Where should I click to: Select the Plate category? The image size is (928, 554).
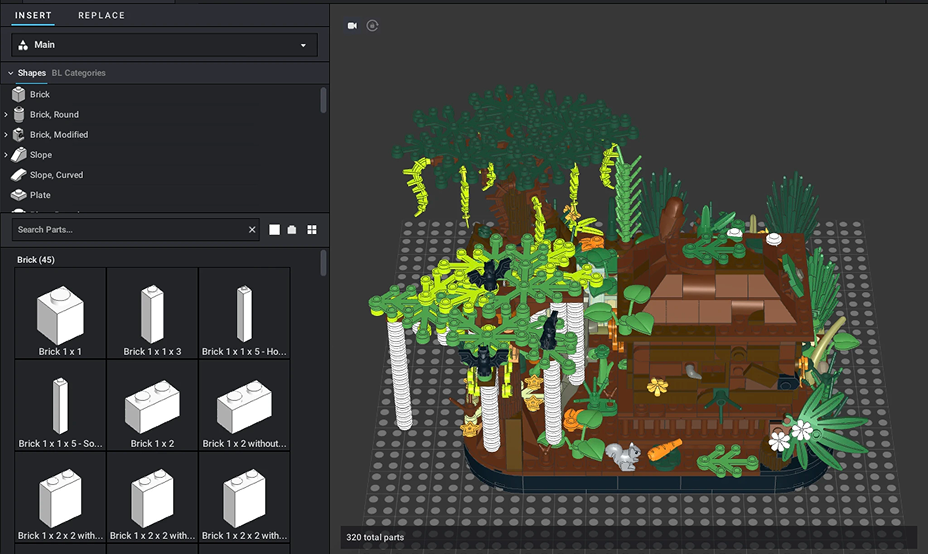click(40, 195)
